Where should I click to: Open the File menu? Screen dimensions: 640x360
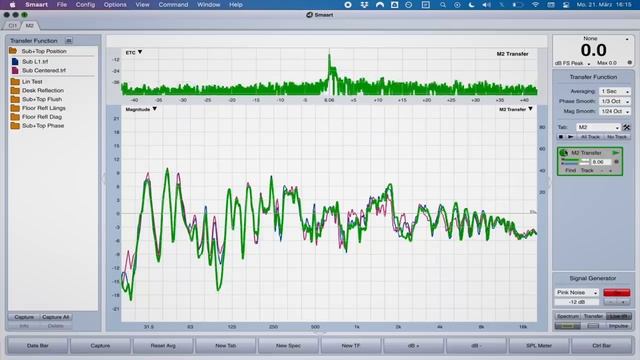point(62,5)
